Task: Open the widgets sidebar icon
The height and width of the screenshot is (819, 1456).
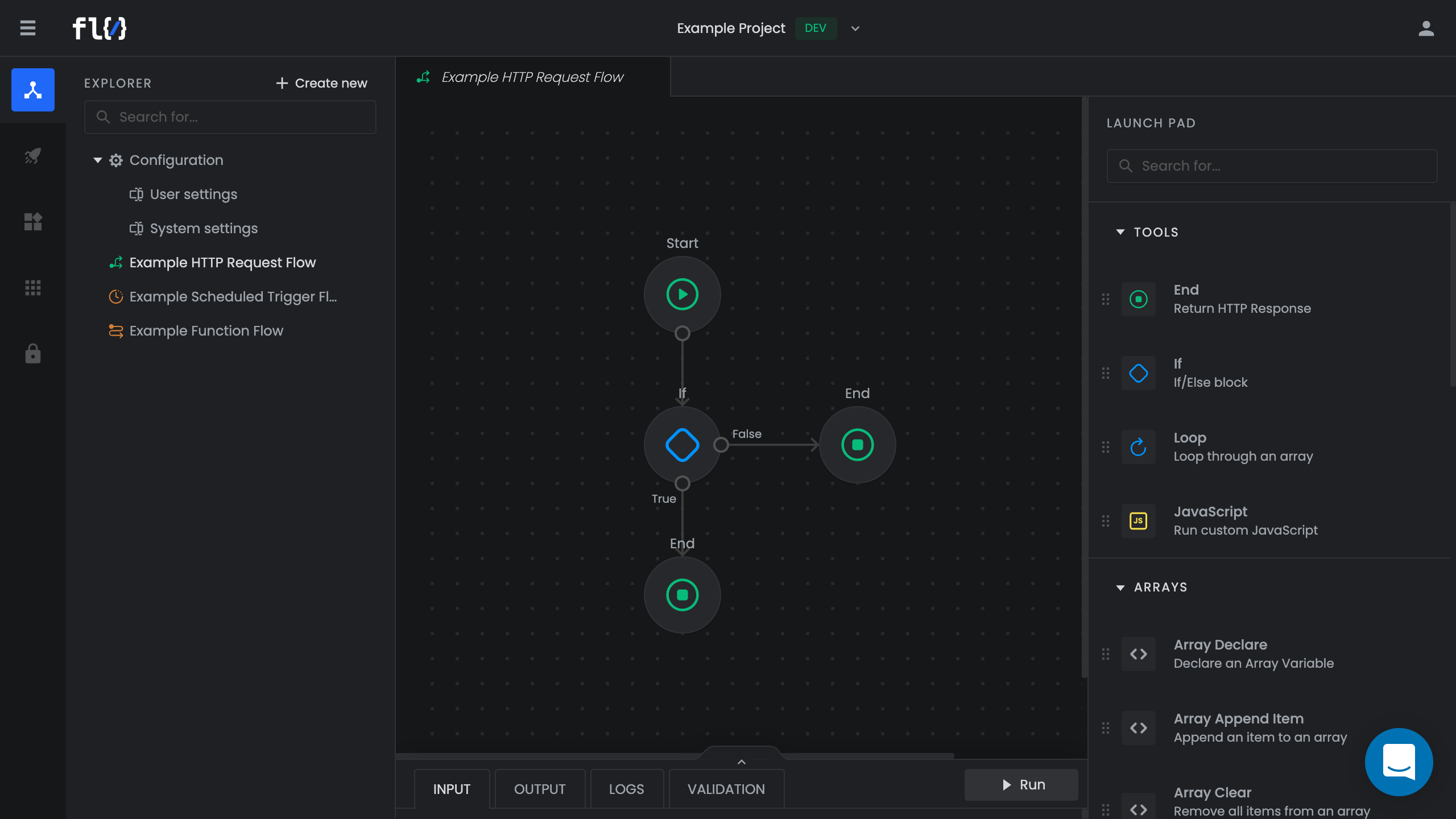Action: [33, 222]
